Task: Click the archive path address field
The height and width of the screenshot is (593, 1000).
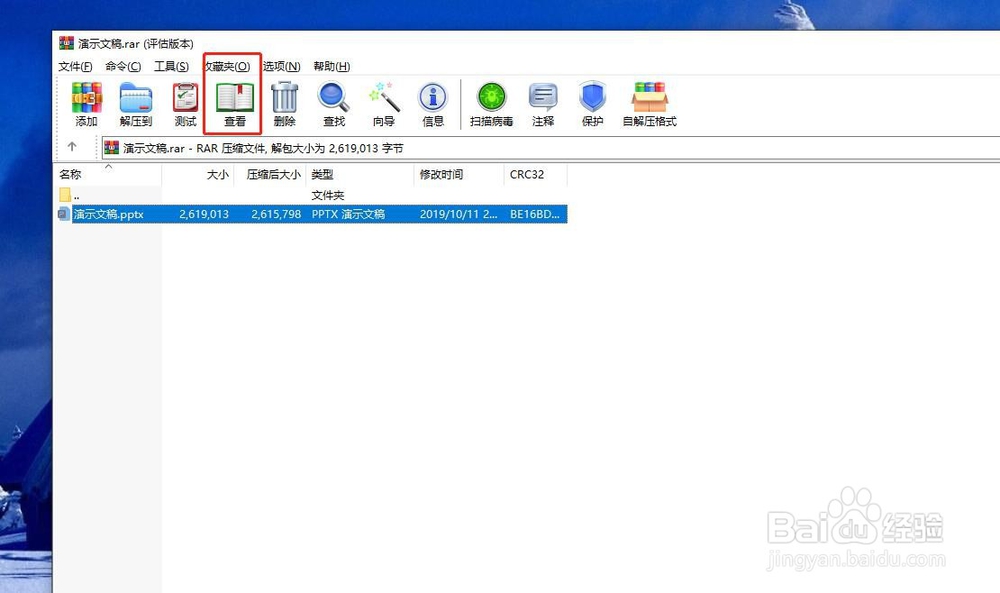Action: pyautogui.click(x=551, y=148)
